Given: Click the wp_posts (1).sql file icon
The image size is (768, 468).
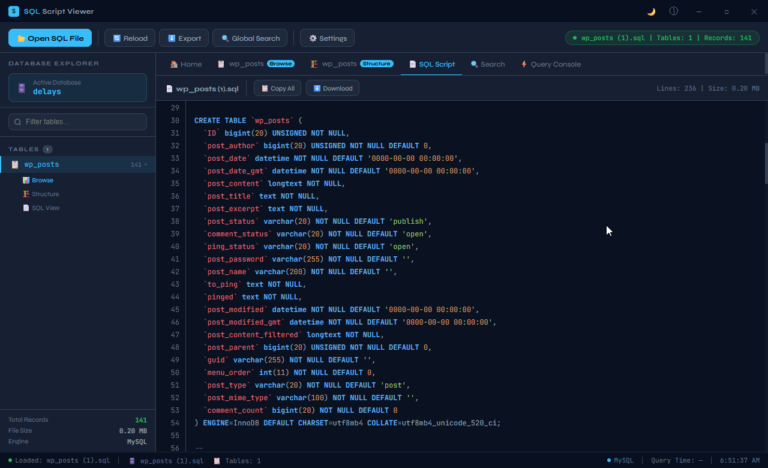Looking at the screenshot, I should [x=169, y=89].
